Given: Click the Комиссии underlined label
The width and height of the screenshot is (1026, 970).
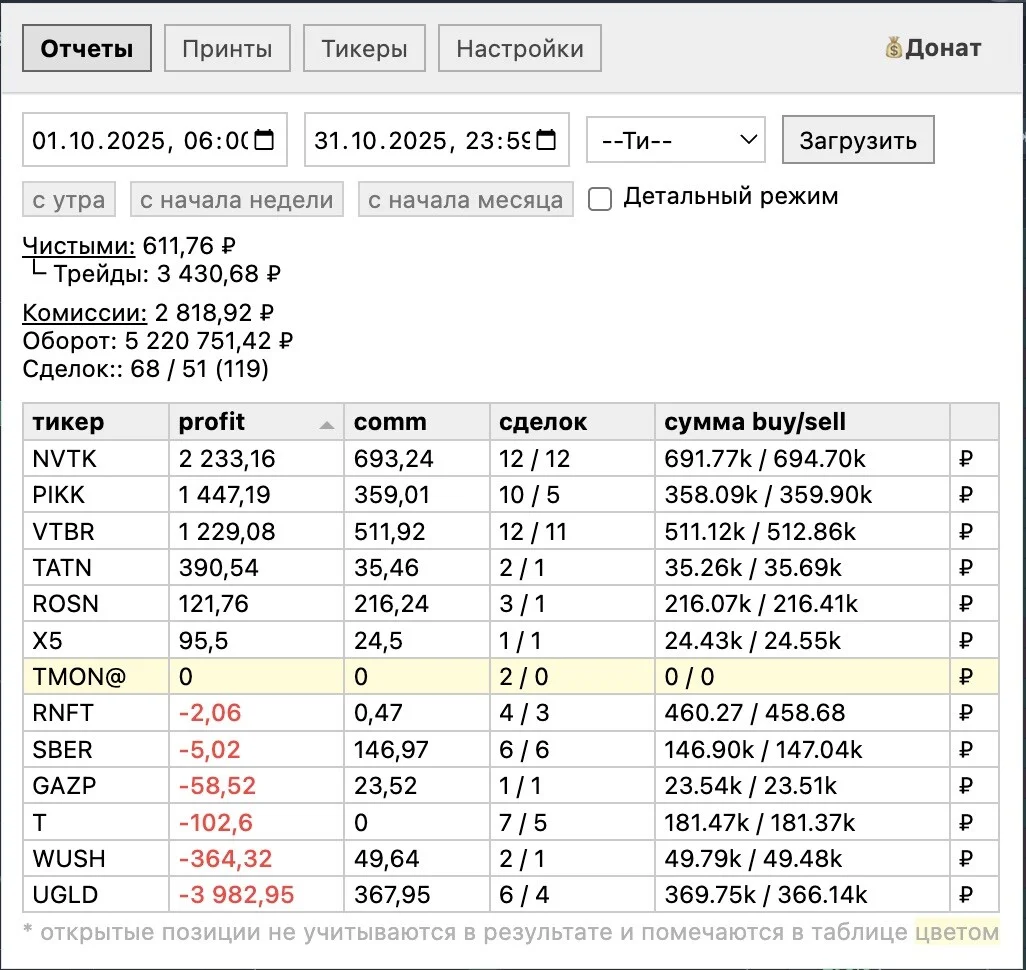Looking at the screenshot, I should (85, 313).
